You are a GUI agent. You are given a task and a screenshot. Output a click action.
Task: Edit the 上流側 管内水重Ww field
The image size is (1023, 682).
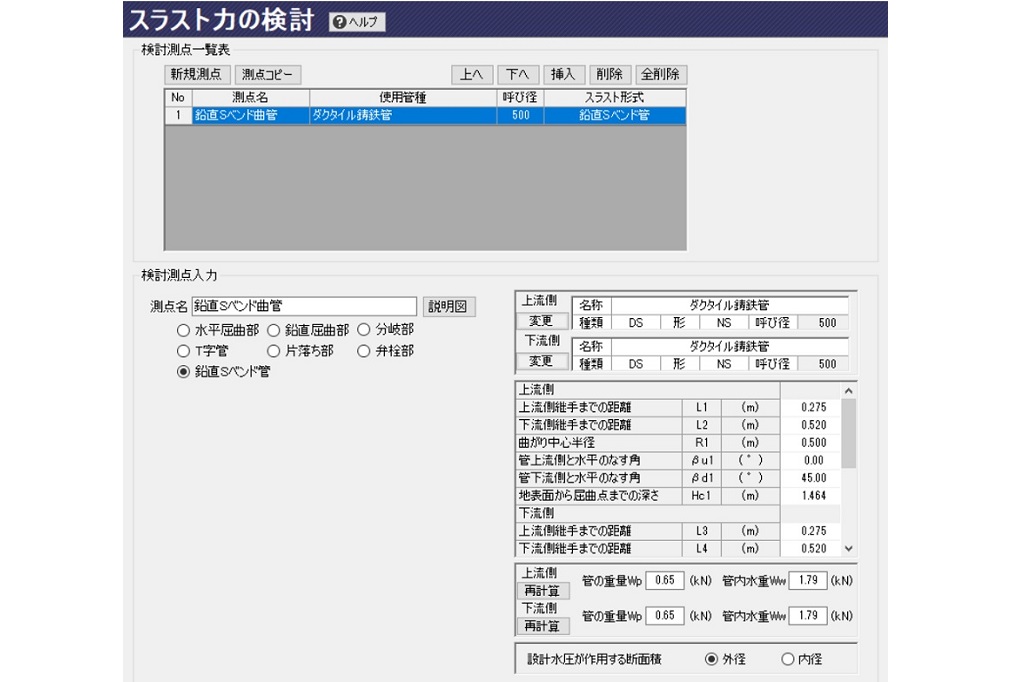pos(808,580)
